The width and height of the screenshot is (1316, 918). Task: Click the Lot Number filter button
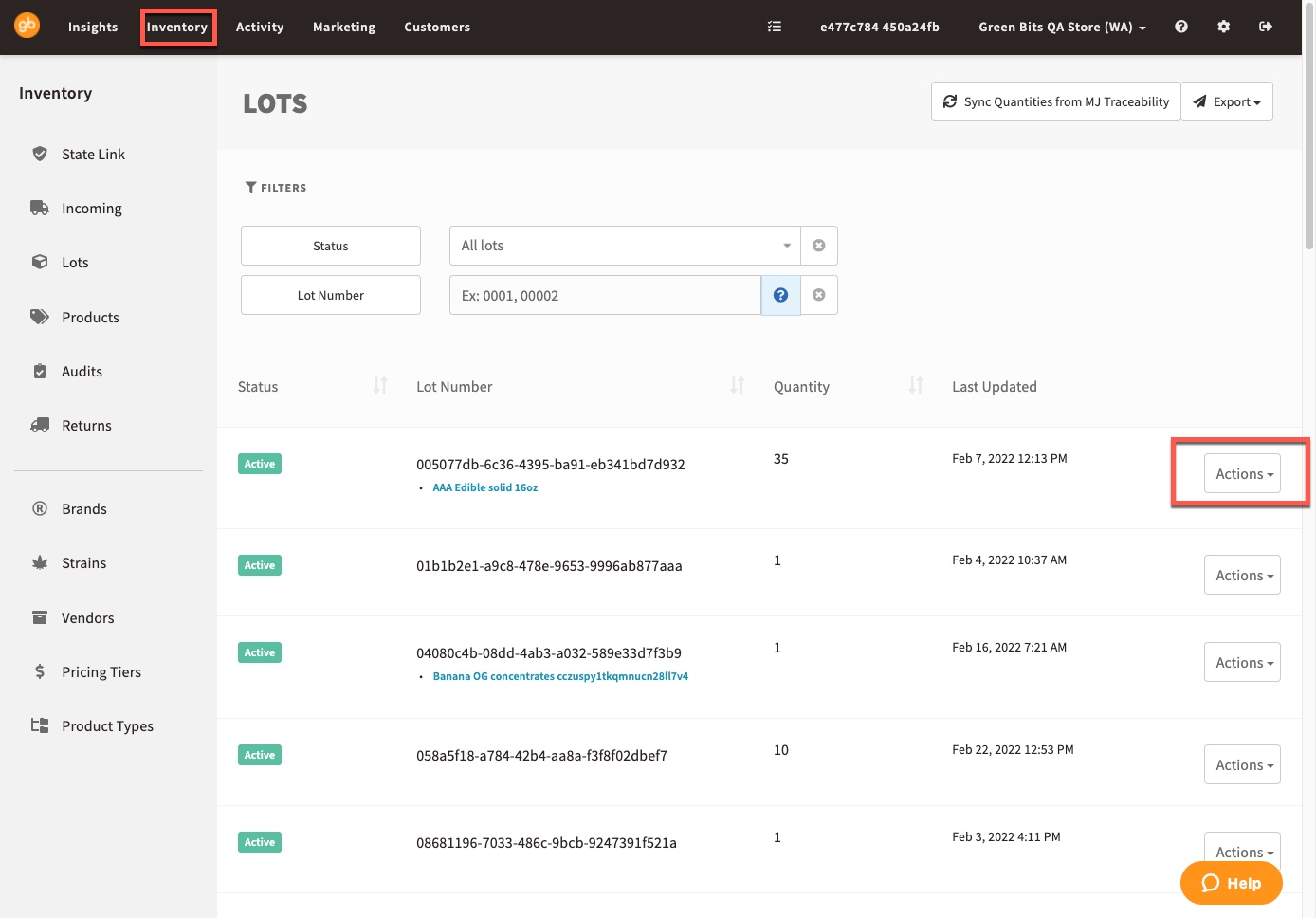[x=331, y=295]
